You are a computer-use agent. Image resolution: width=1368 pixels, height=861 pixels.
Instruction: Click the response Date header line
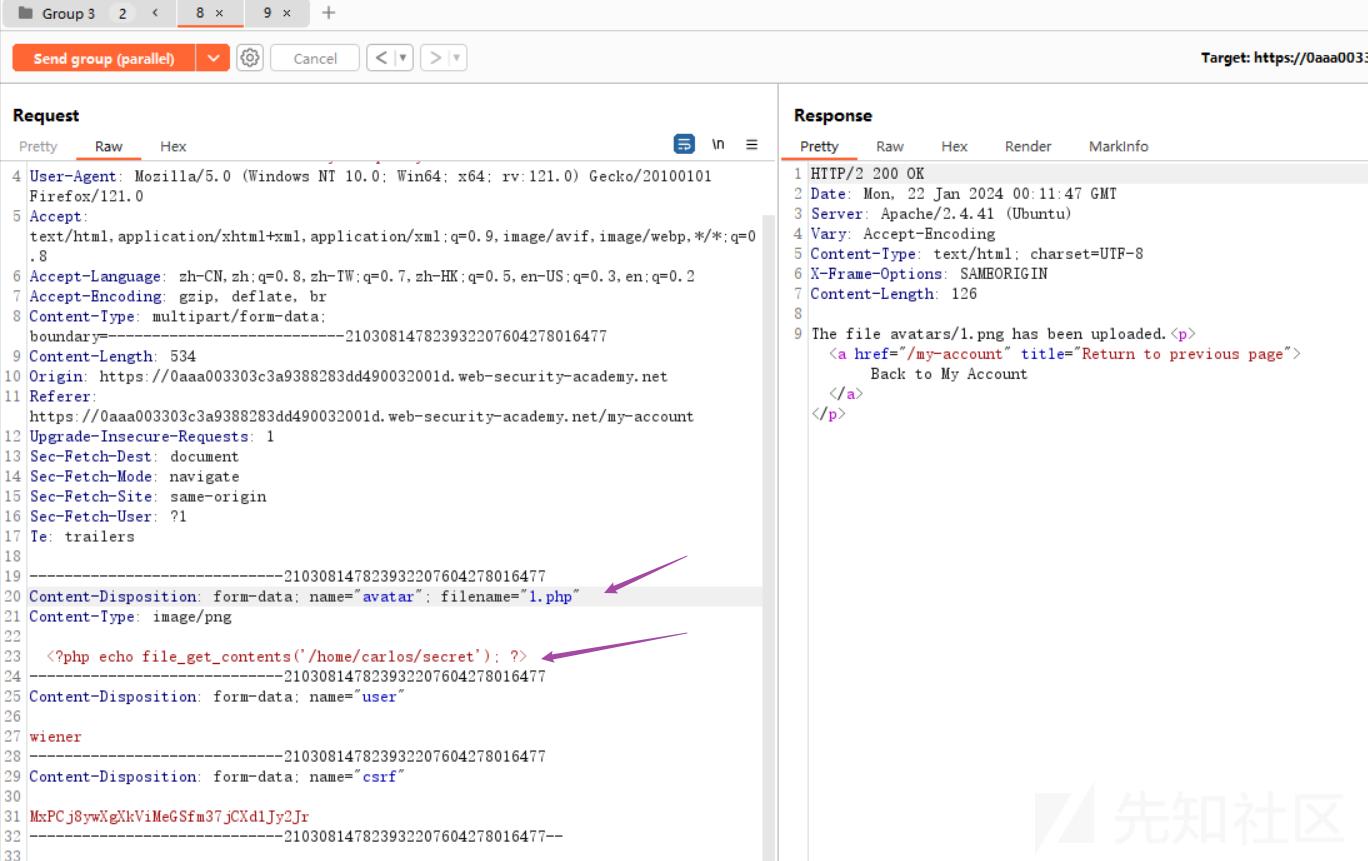[964, 193]
